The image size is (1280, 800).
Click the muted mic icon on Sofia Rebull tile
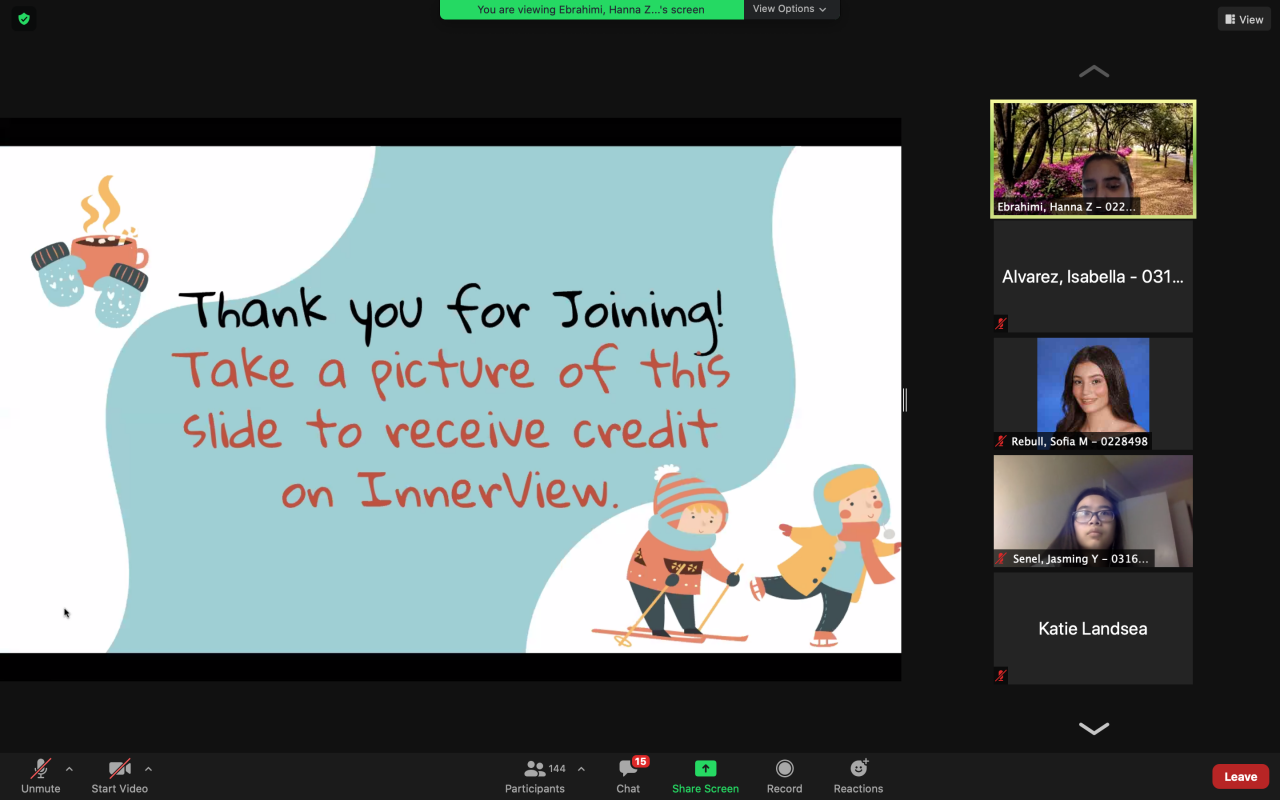coord(1001,441)
